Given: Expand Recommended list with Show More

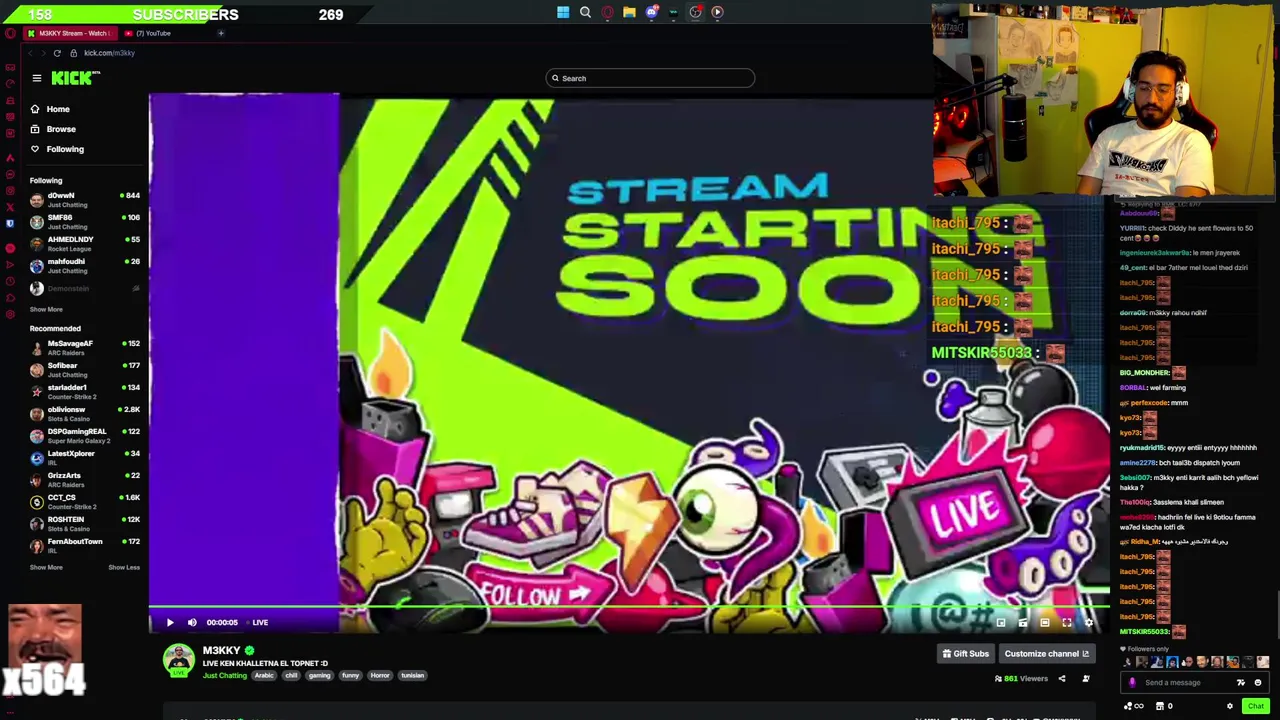Looking at the screenshot, I should (x=46, y=567).
